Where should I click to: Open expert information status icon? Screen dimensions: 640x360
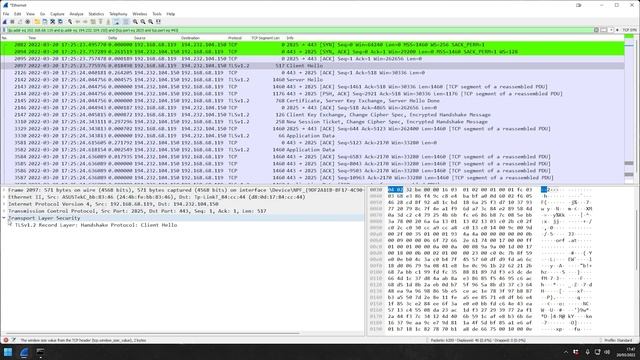[x=6, y=340]
